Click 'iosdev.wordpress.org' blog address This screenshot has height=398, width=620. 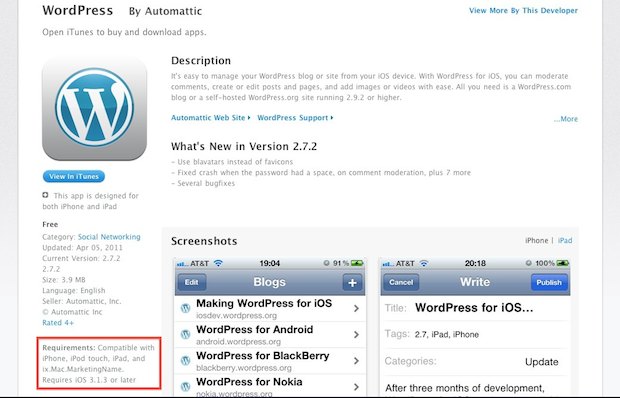point(236,315)
